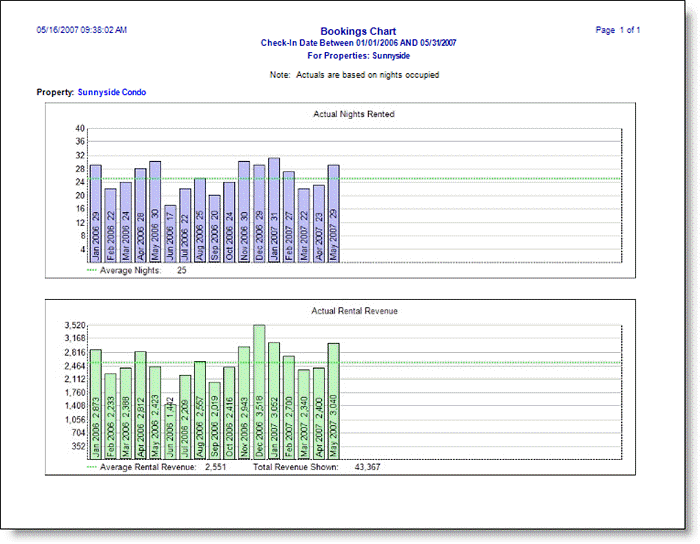The image size is (700, 544).
Task: Select the Sep 2006 bar in Rental Revenue chart
Action: click(215, 420)
